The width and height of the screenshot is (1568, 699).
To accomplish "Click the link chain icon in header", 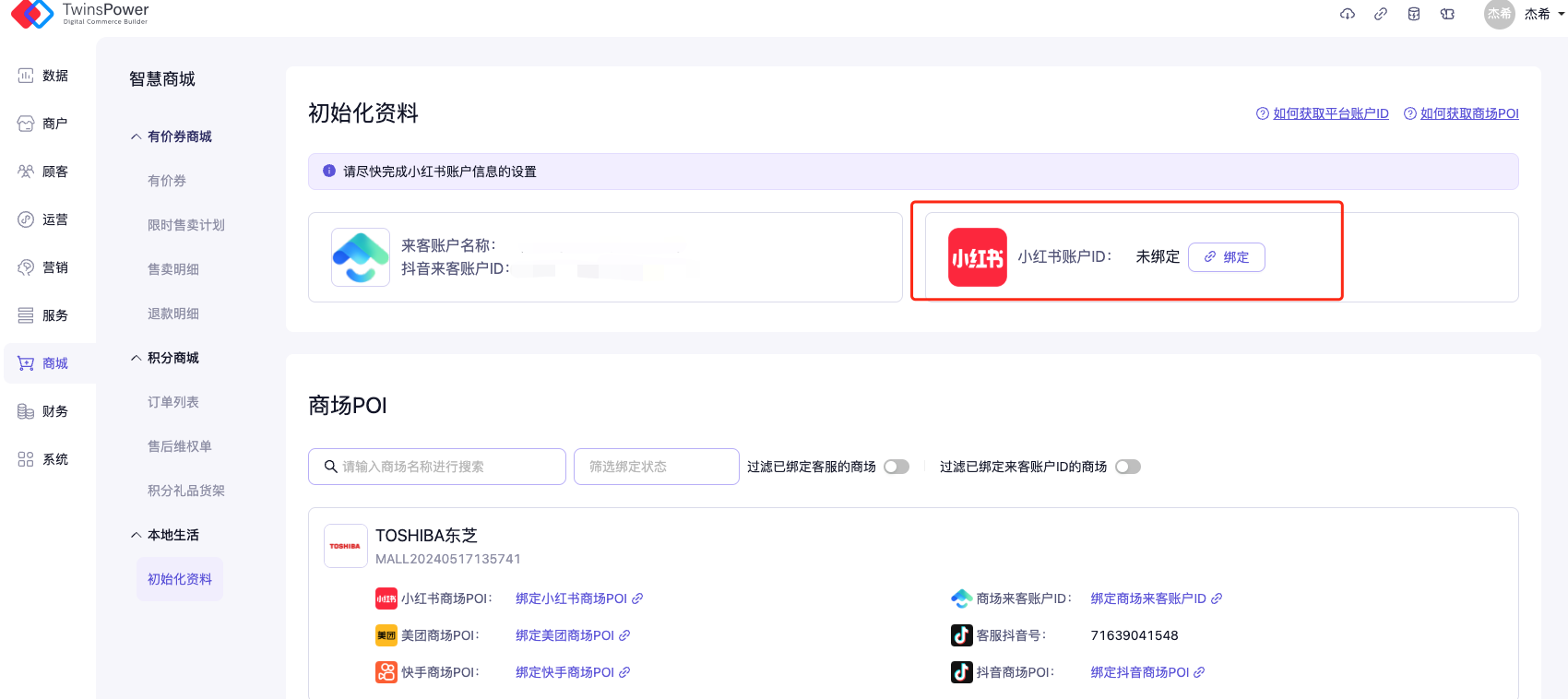I will (1381, 14).
